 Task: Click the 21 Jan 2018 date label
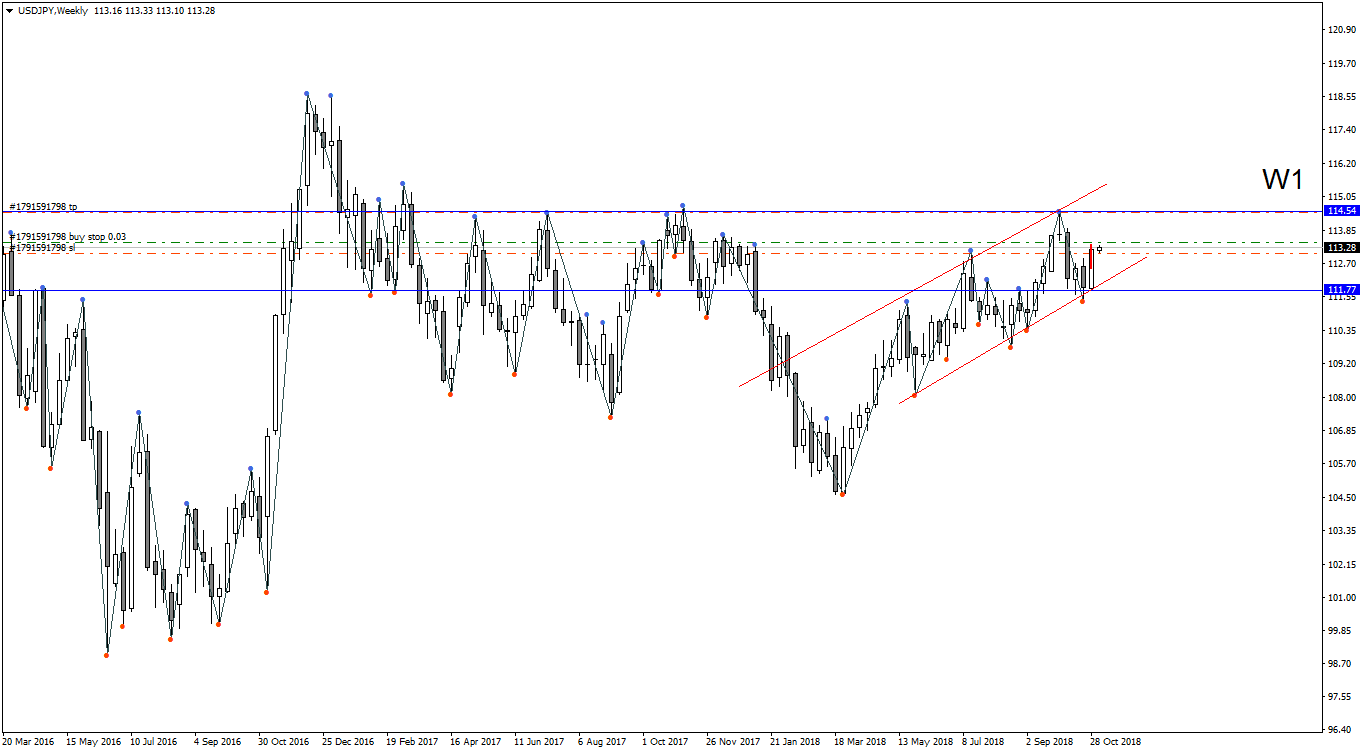[795, 742]
